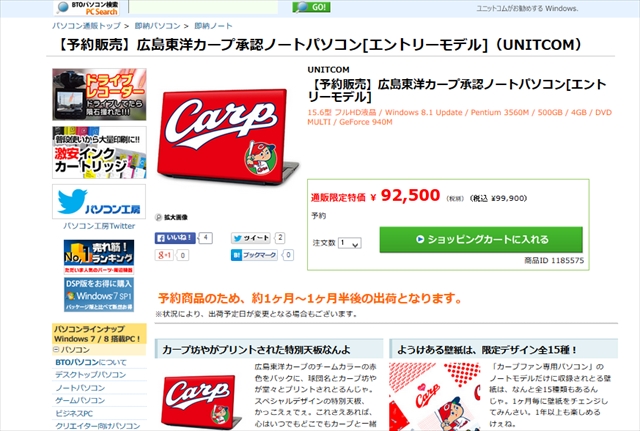This screenshot has width=640, height=431.
Task: Open ノートパソコン in the sidebar list
Action: click(80, 387)
